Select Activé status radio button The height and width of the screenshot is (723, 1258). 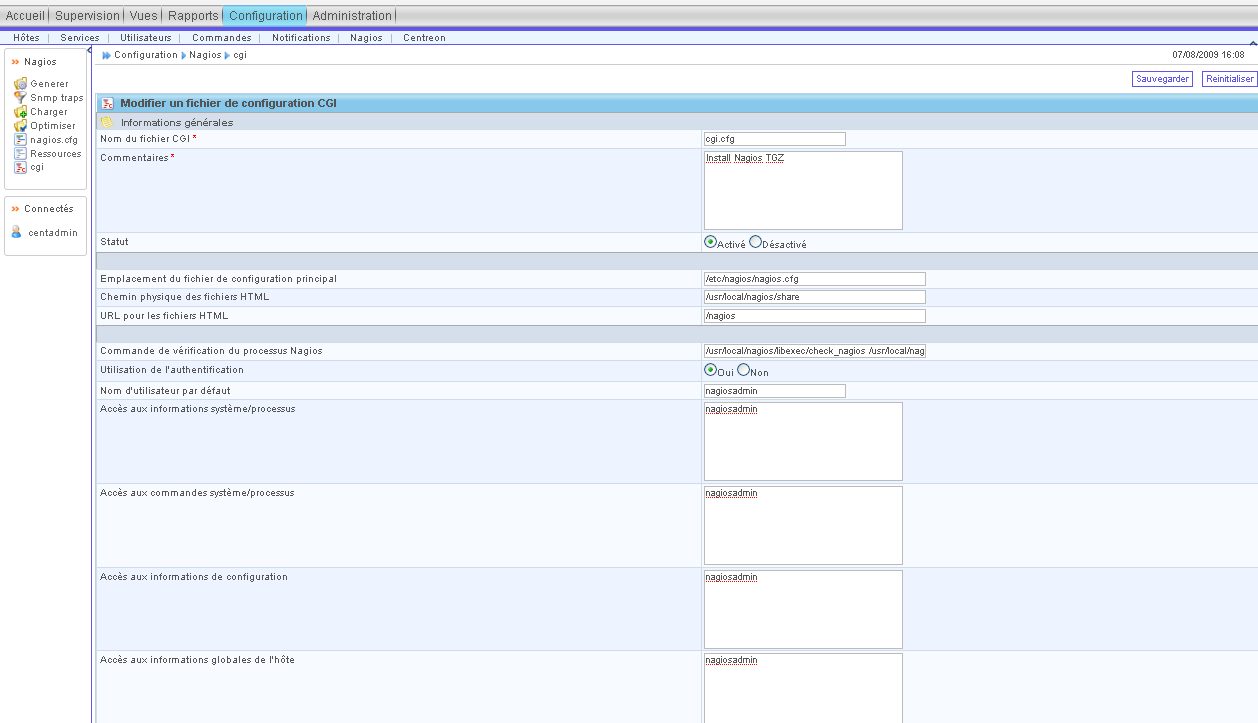click(710, 242)
